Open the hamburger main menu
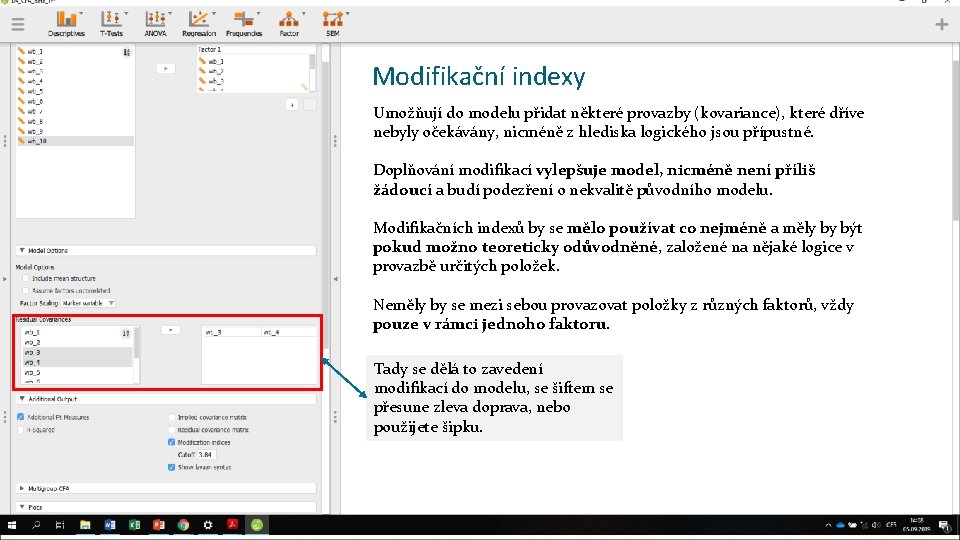Image resolution: width=960 pixels, height=540 pixels. [x=18, y=24]
